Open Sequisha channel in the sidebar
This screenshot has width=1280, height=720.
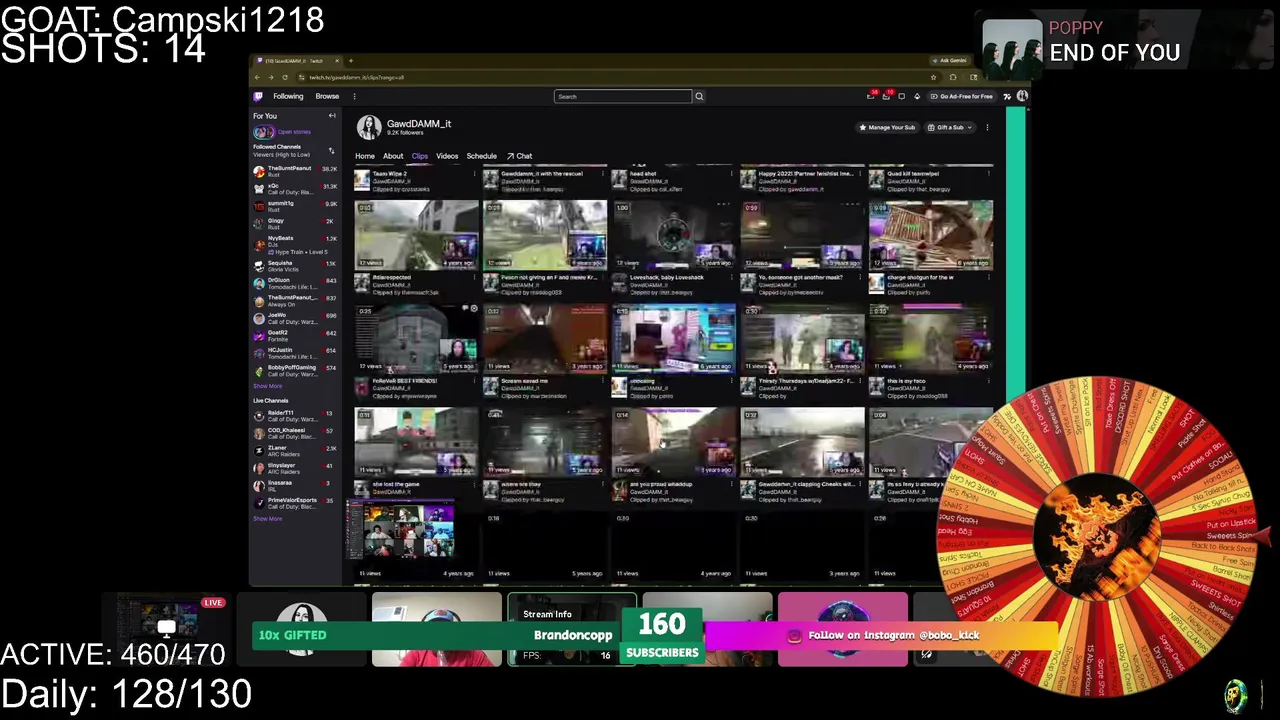click(x=296, y=266)
